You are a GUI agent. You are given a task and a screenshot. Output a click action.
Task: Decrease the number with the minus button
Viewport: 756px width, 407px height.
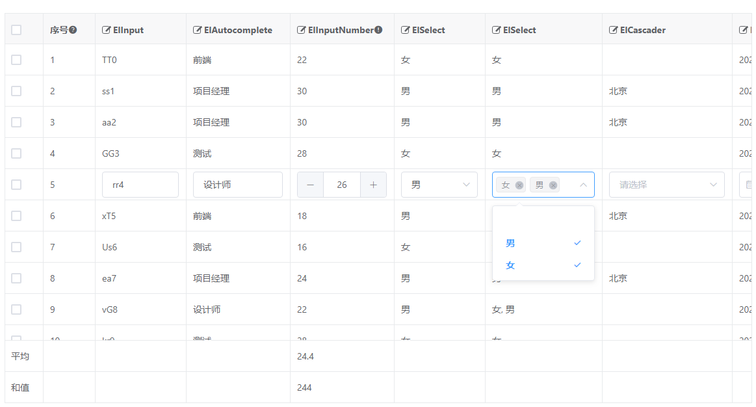point(310,185)
